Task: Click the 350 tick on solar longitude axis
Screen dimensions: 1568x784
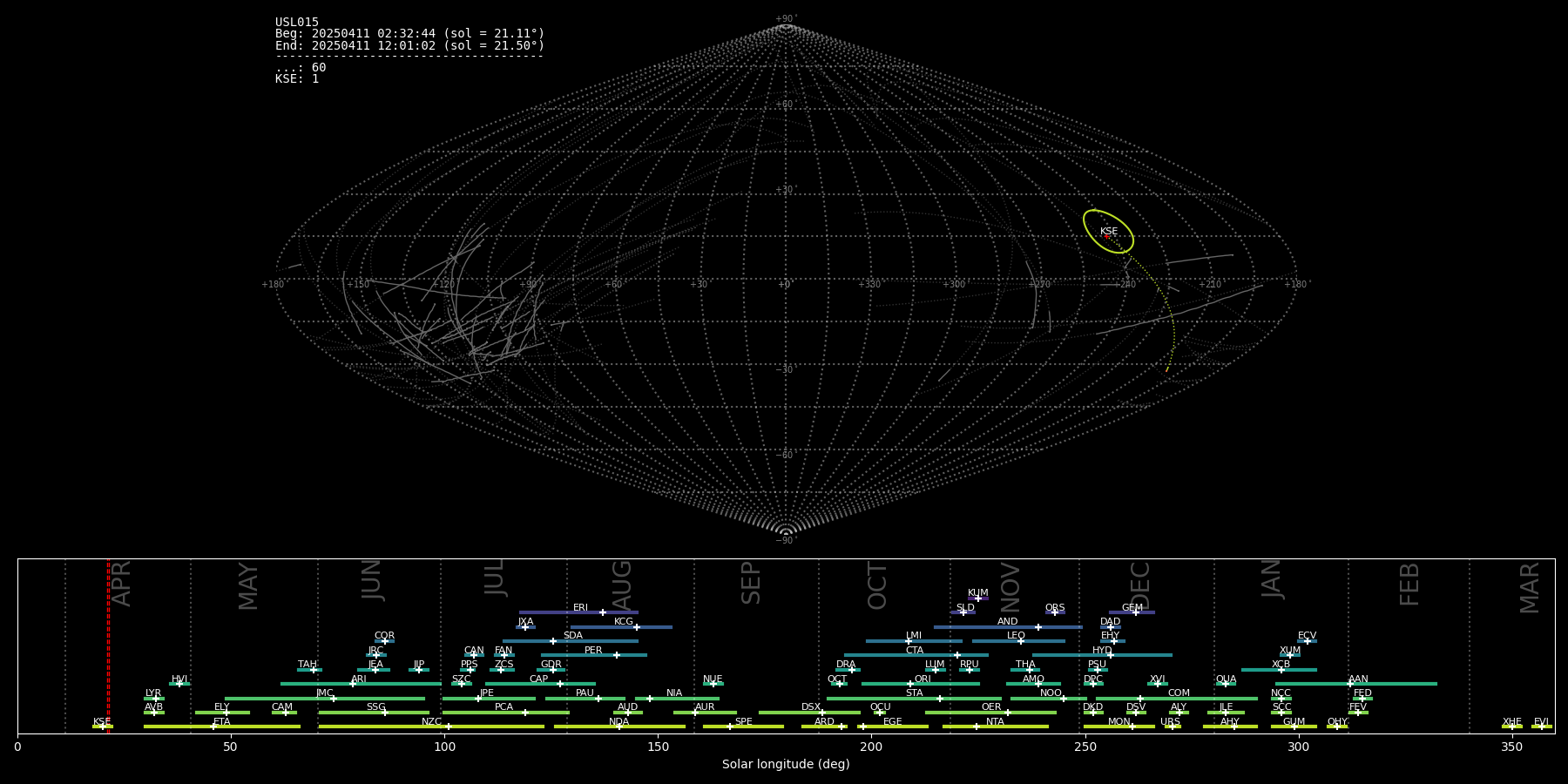Action: (1511, 747)
